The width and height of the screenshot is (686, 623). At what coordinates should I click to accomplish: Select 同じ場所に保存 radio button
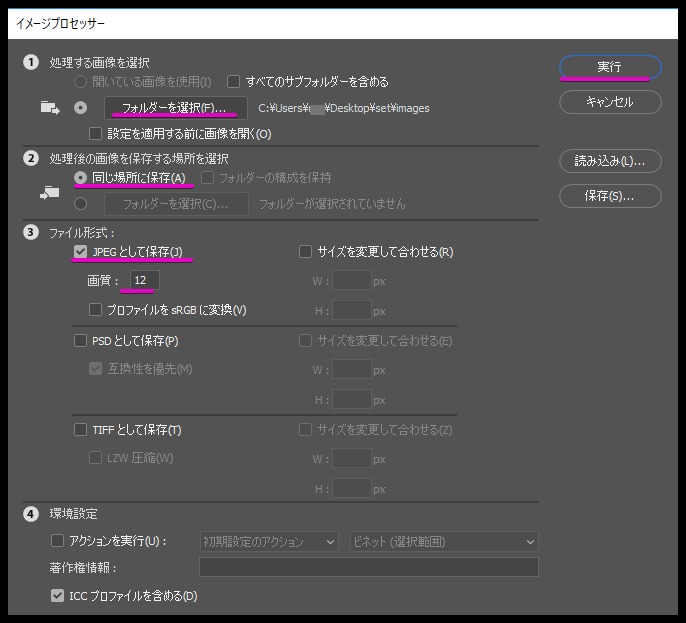point(81,178)
